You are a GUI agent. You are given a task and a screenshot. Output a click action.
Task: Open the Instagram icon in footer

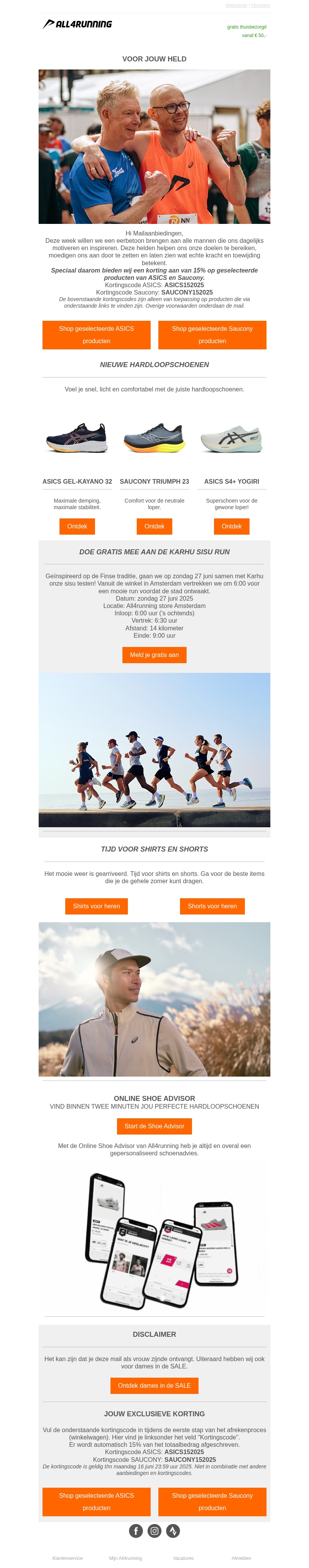click(155, 1531)
